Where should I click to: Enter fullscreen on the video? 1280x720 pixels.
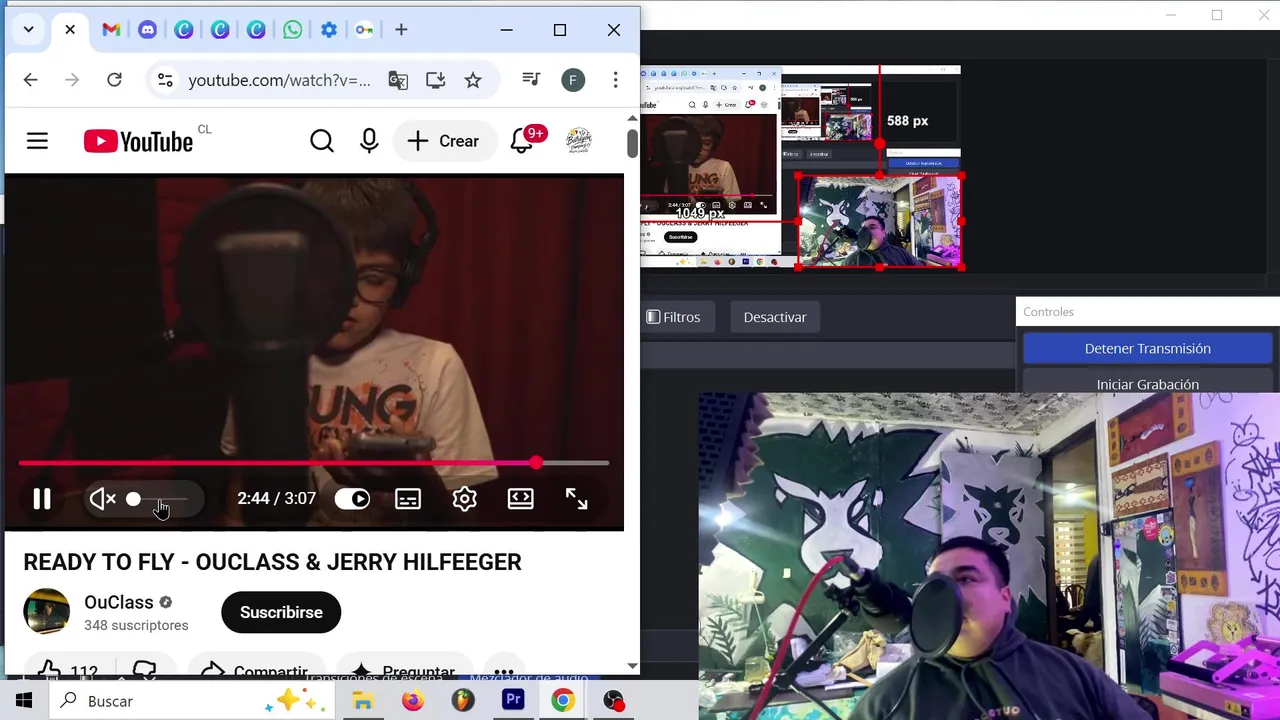coord(576,499)
